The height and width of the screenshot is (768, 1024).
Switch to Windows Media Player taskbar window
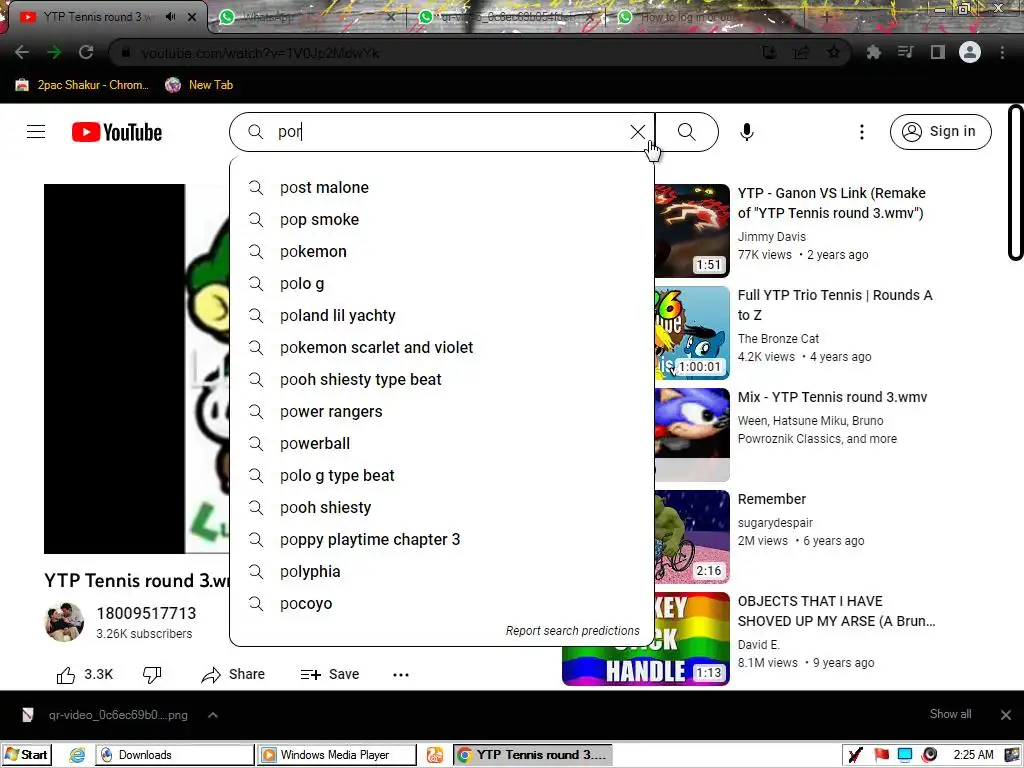tap(336, 755)
